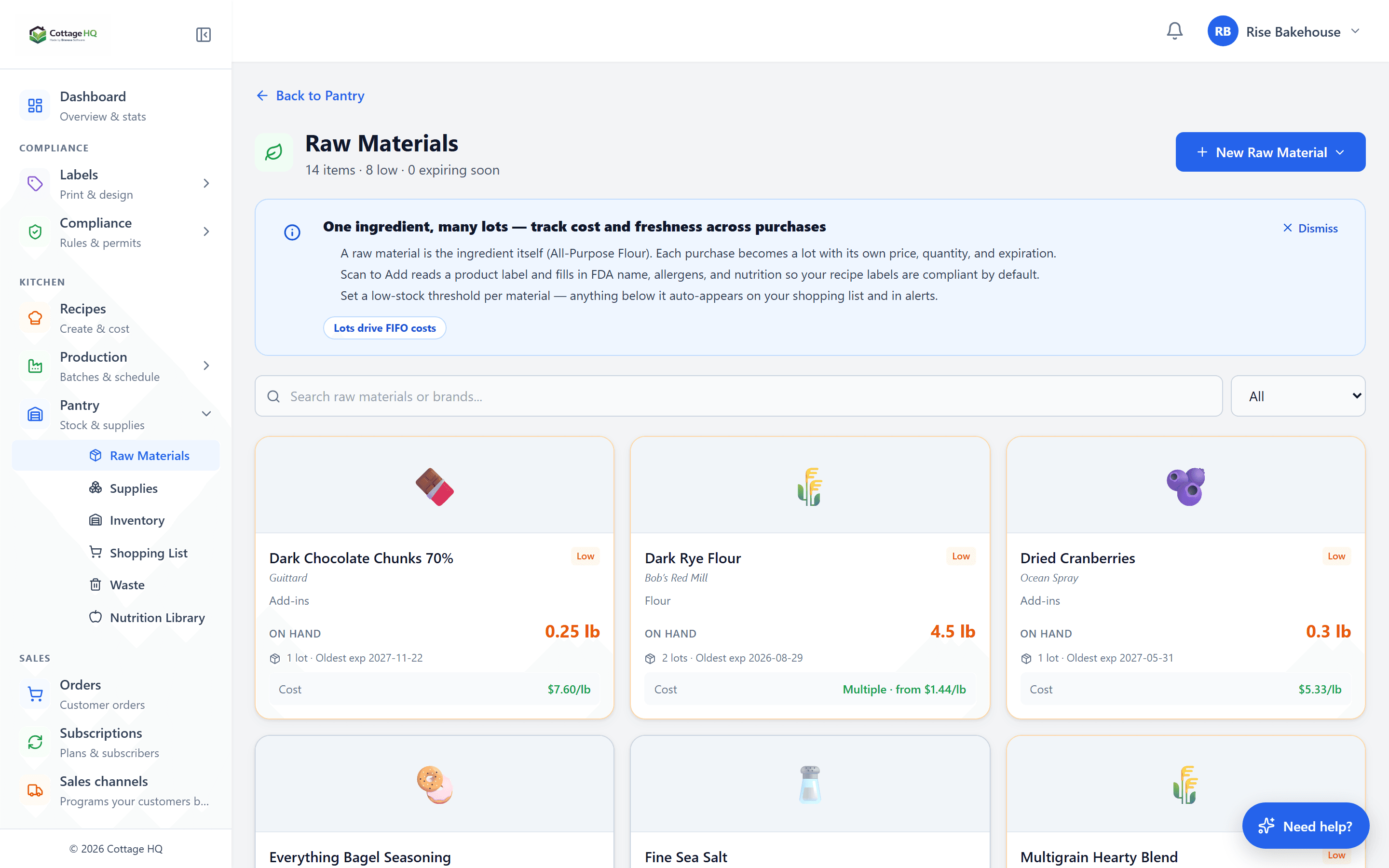This screenshot has height=868, width=1389.
Task: Click 2 lots · Oldest exp 2026-08-29
Action: pos(732,658)
